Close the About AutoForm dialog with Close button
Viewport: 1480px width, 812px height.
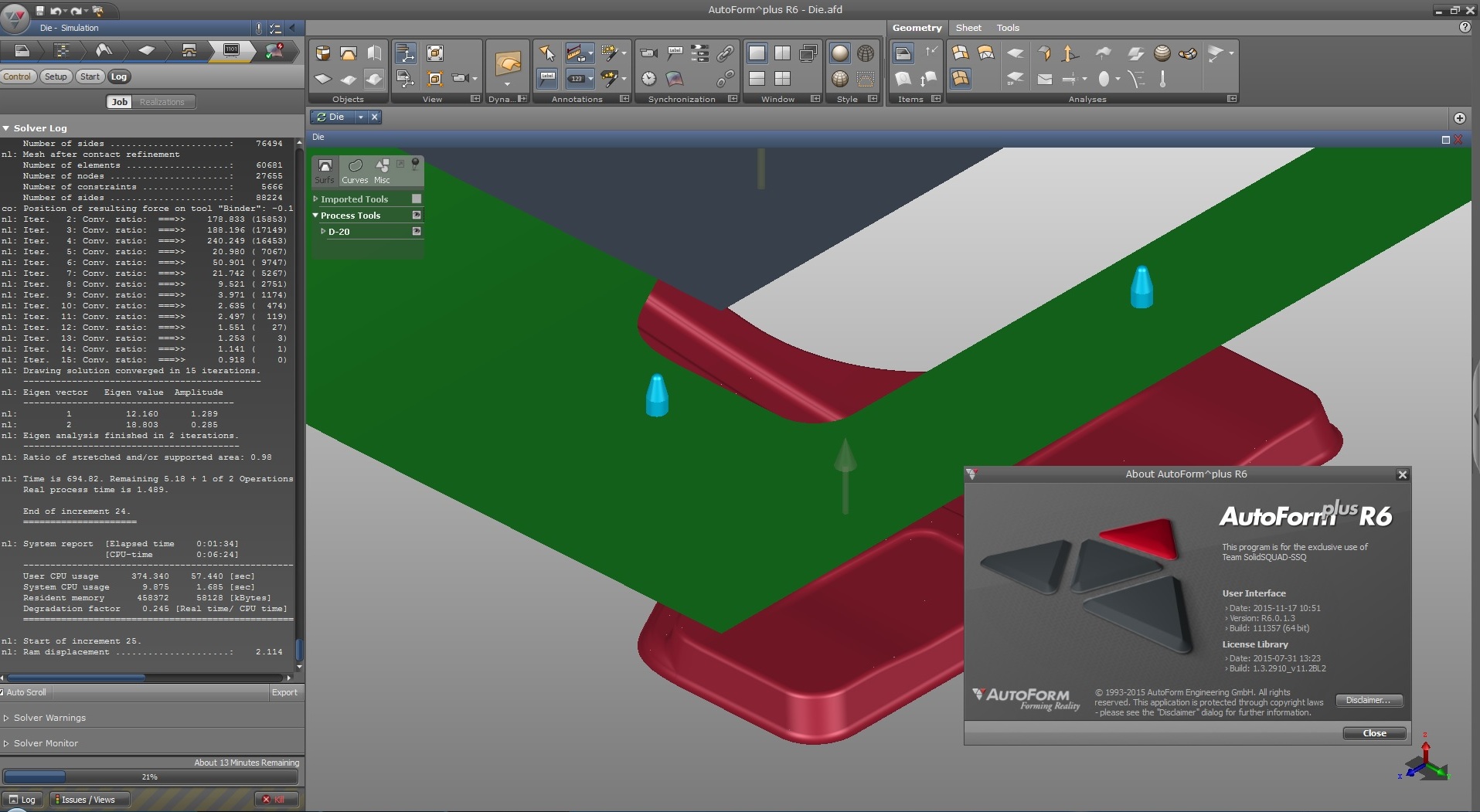point(1374,733)
